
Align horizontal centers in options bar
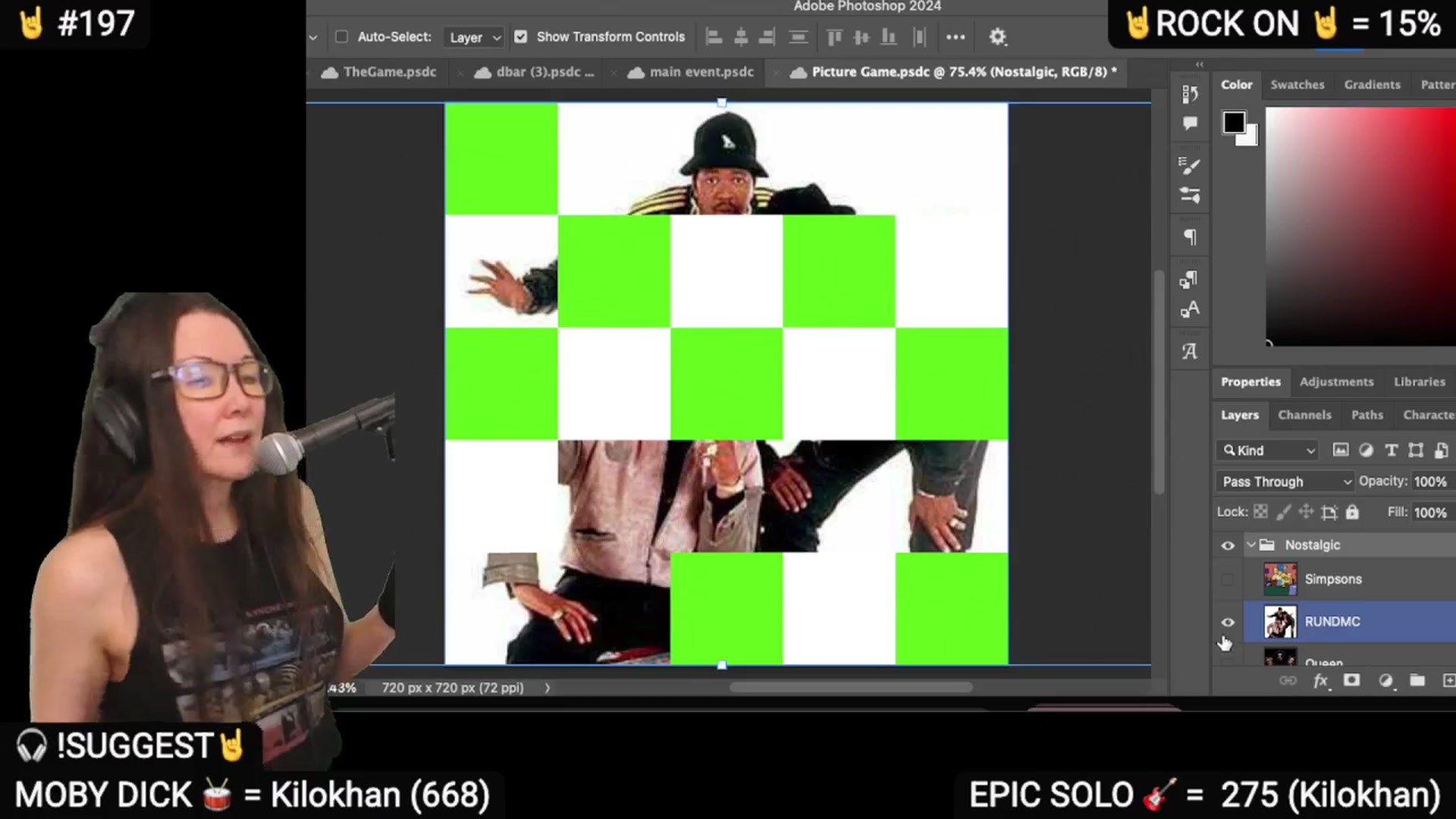pyautogui.click(x=741, y=36)
